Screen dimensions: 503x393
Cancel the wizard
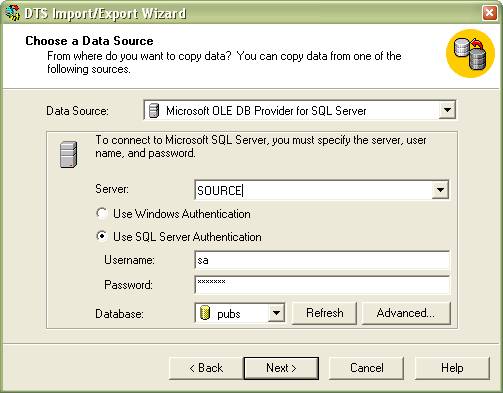click(x=366, y=368)
